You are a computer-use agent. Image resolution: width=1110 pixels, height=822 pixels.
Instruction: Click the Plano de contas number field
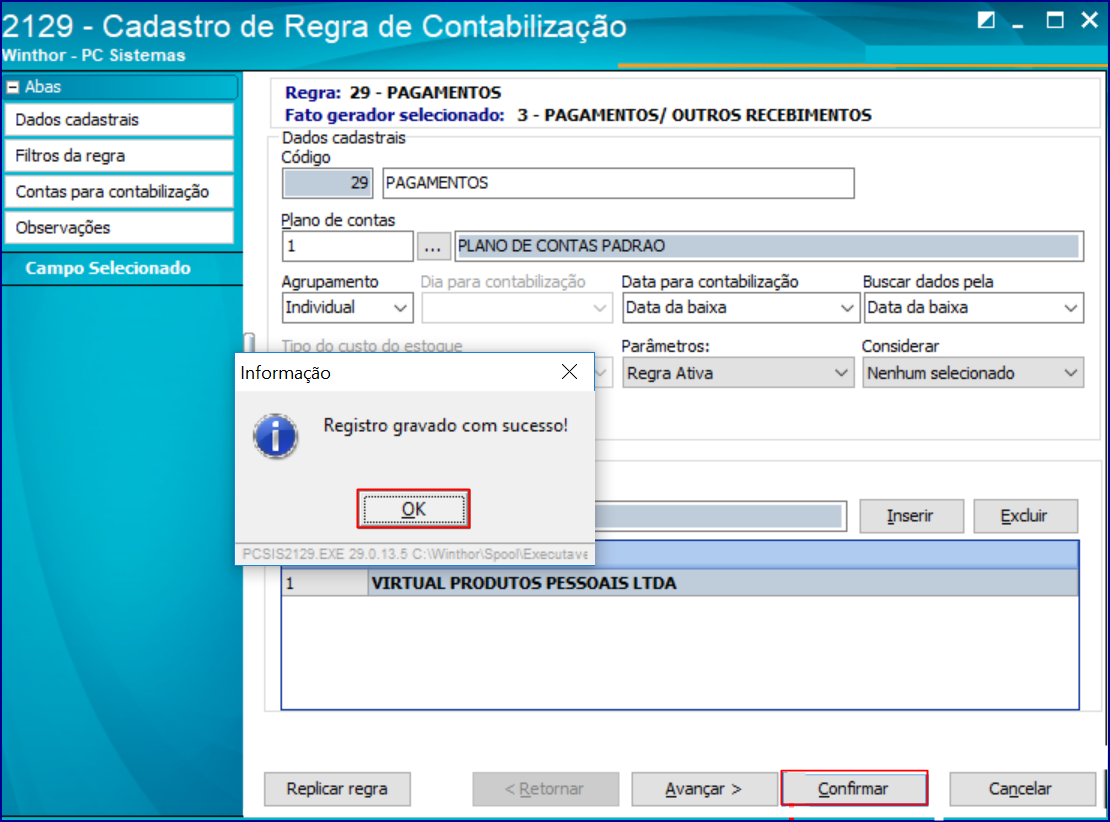(347, 246)
